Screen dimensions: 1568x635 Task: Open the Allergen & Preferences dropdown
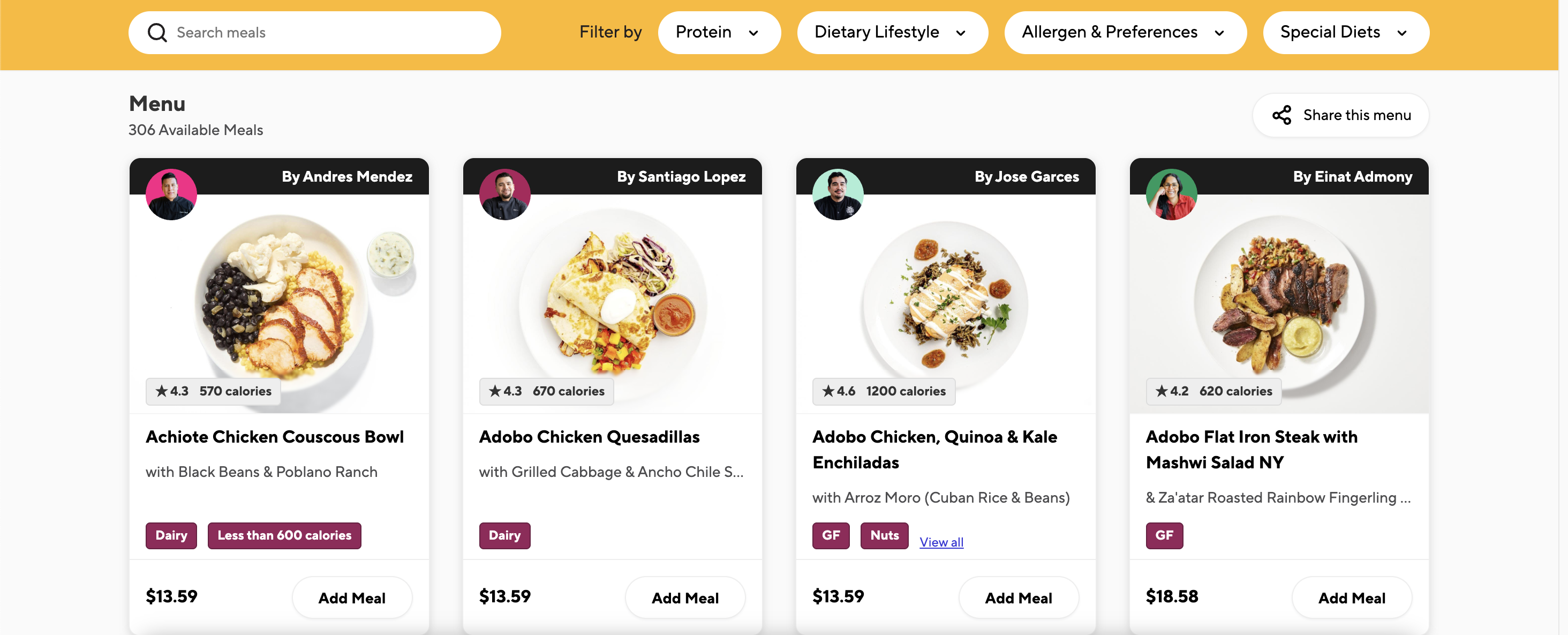(1124, 32)
